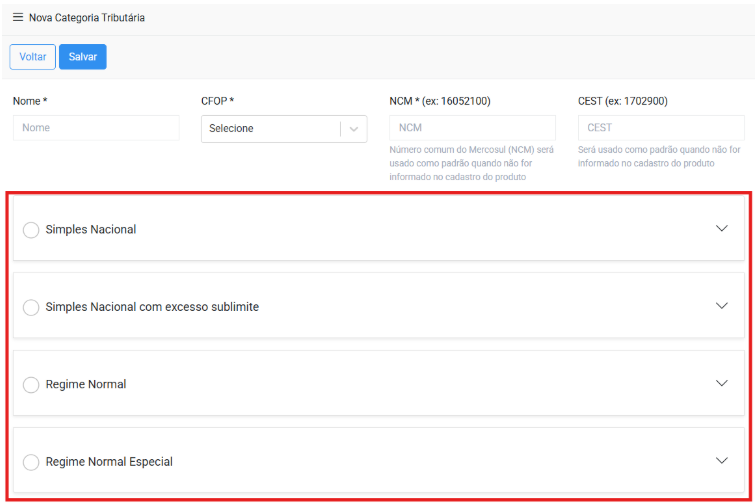
Task: Save the form with Salvar
Action: (x=83, y=57)
